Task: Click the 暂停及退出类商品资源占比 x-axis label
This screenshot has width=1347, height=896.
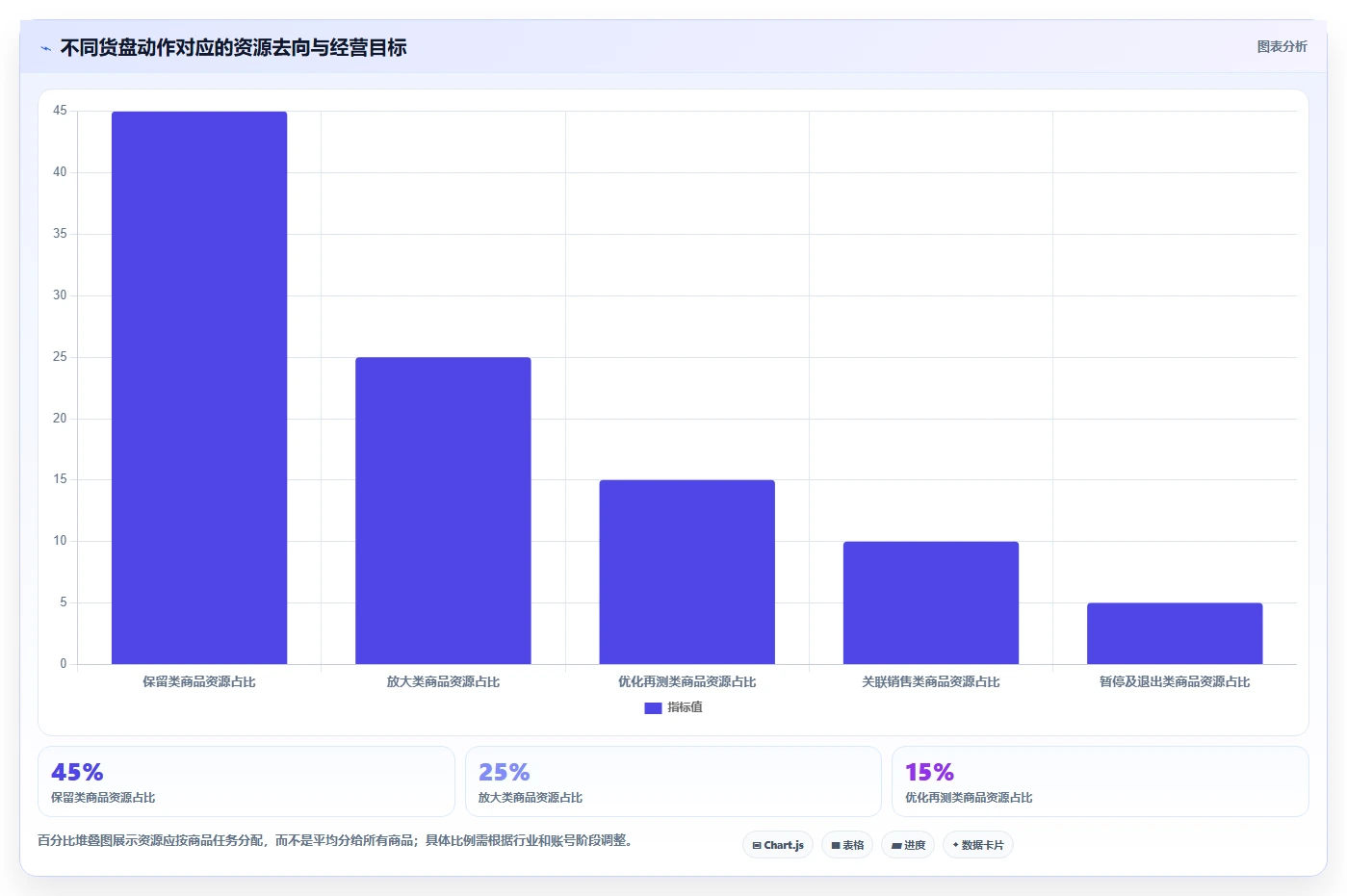Action: click(1175, 681)
